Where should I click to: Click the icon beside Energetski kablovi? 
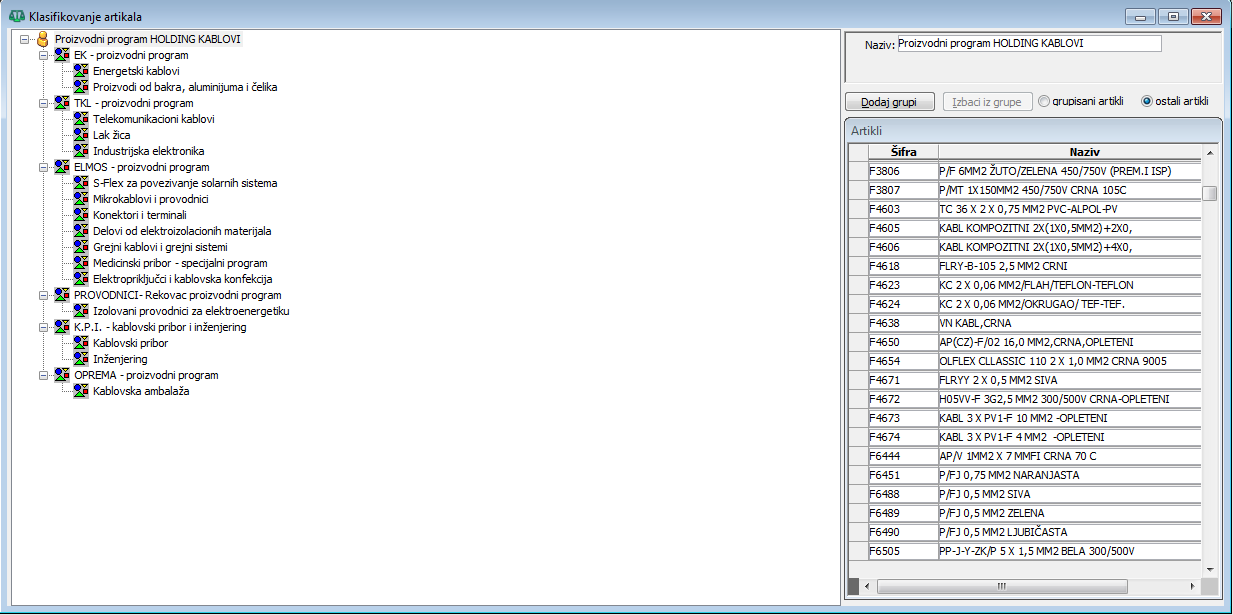pos(81,71)
